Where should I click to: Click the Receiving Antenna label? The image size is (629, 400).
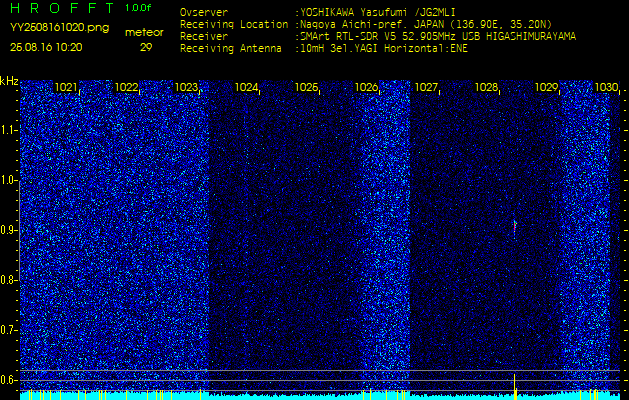tap(231, 49)
